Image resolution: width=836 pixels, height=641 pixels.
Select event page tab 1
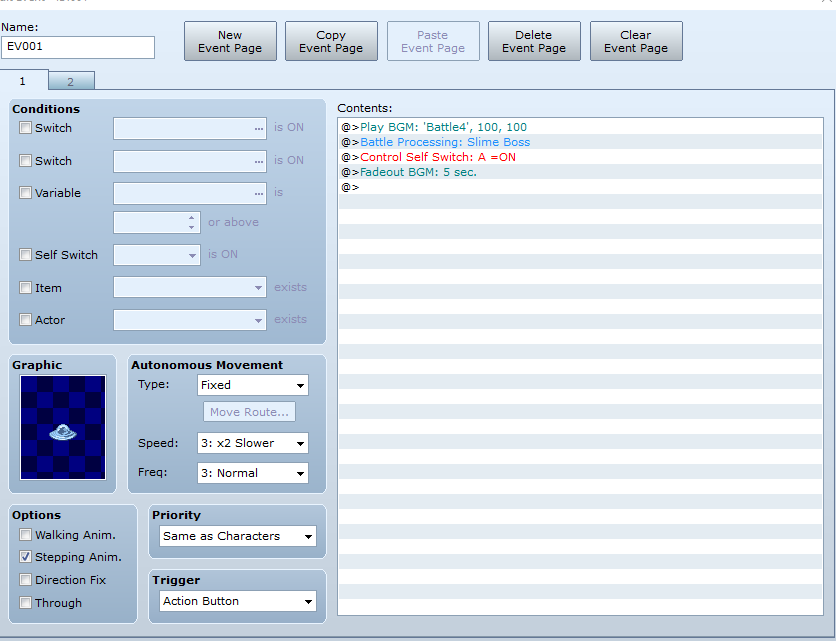[24, 81]
